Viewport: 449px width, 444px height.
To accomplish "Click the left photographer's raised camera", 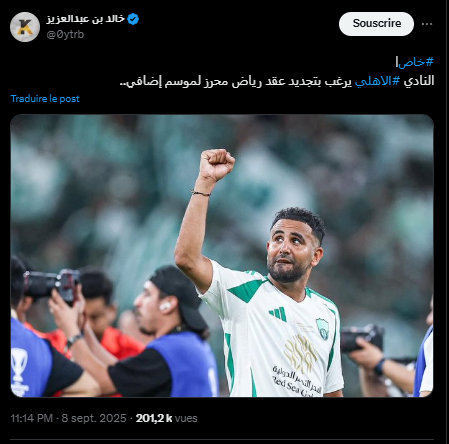I will (51, 284).
